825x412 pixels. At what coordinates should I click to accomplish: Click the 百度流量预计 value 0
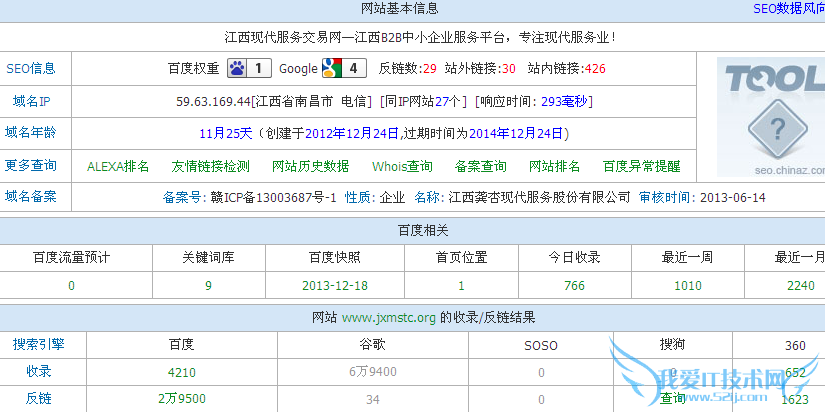(x=72, y=286)
